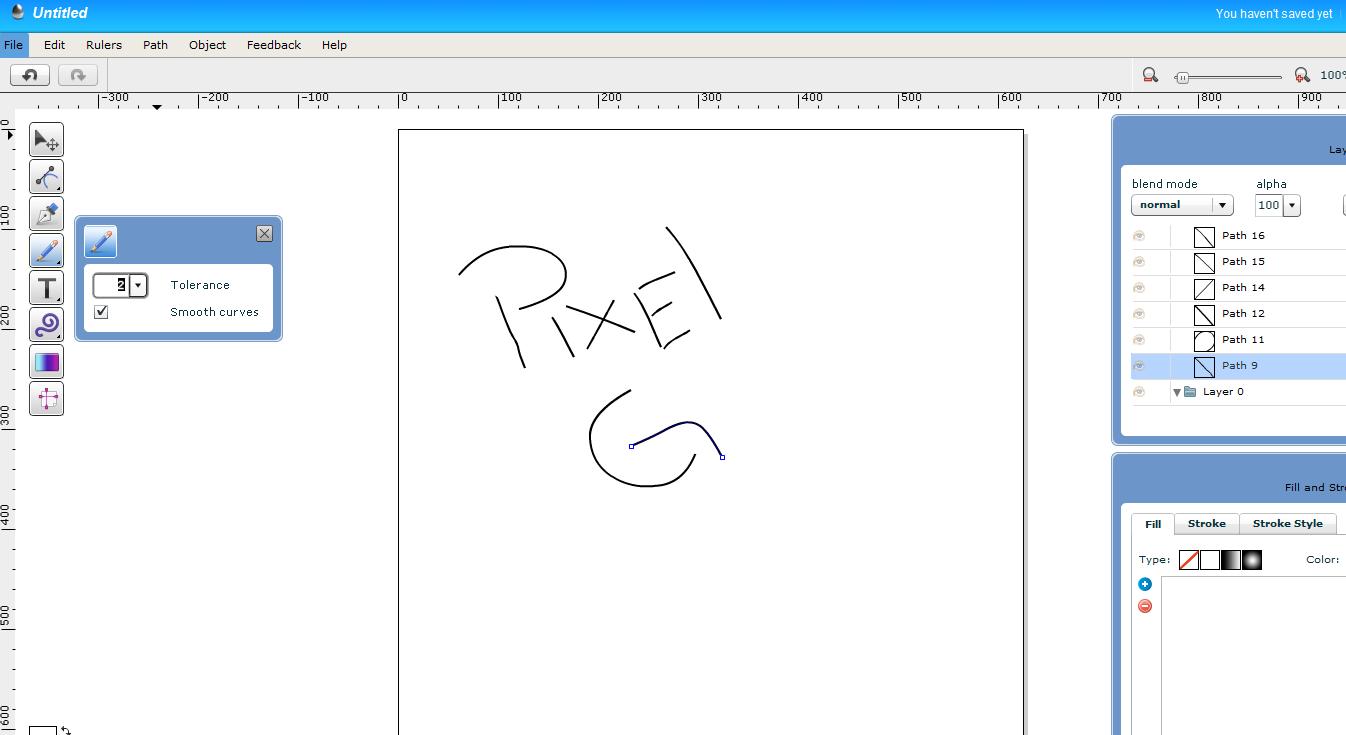Select the move/selection arrow tool
1346x735 pixels.
(46, 140)
